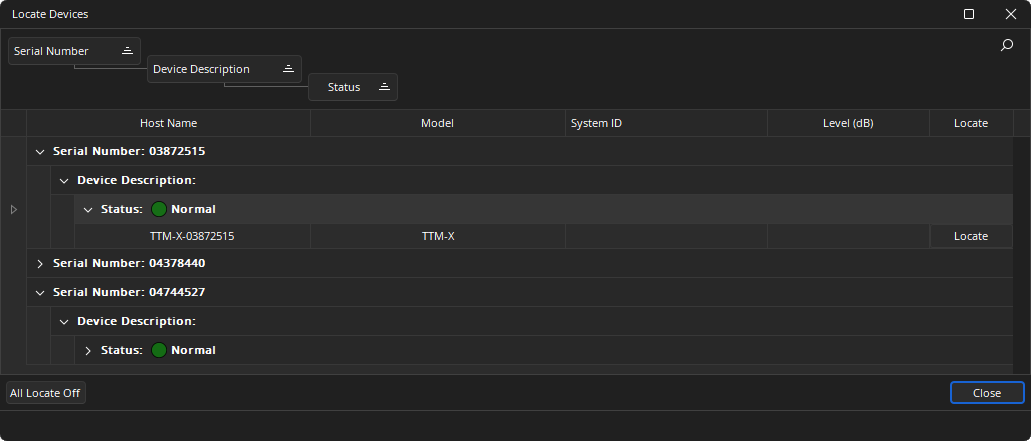Screen dimensions: 1031x441
Task: Click green Normal status indicator for 04744527
Action: point(159,351)
